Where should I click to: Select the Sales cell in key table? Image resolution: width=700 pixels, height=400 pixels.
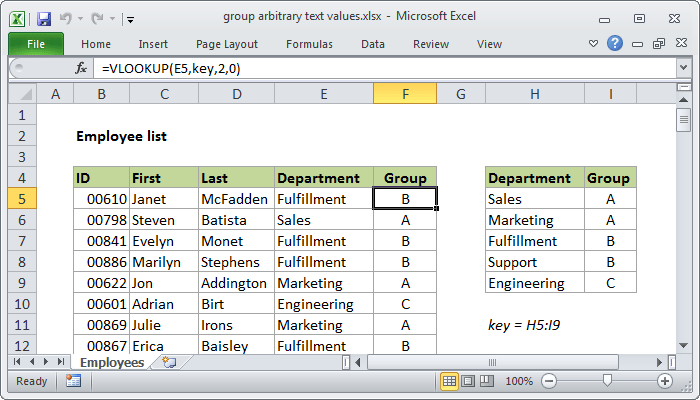pyautogui.click(x=535, y=199)
